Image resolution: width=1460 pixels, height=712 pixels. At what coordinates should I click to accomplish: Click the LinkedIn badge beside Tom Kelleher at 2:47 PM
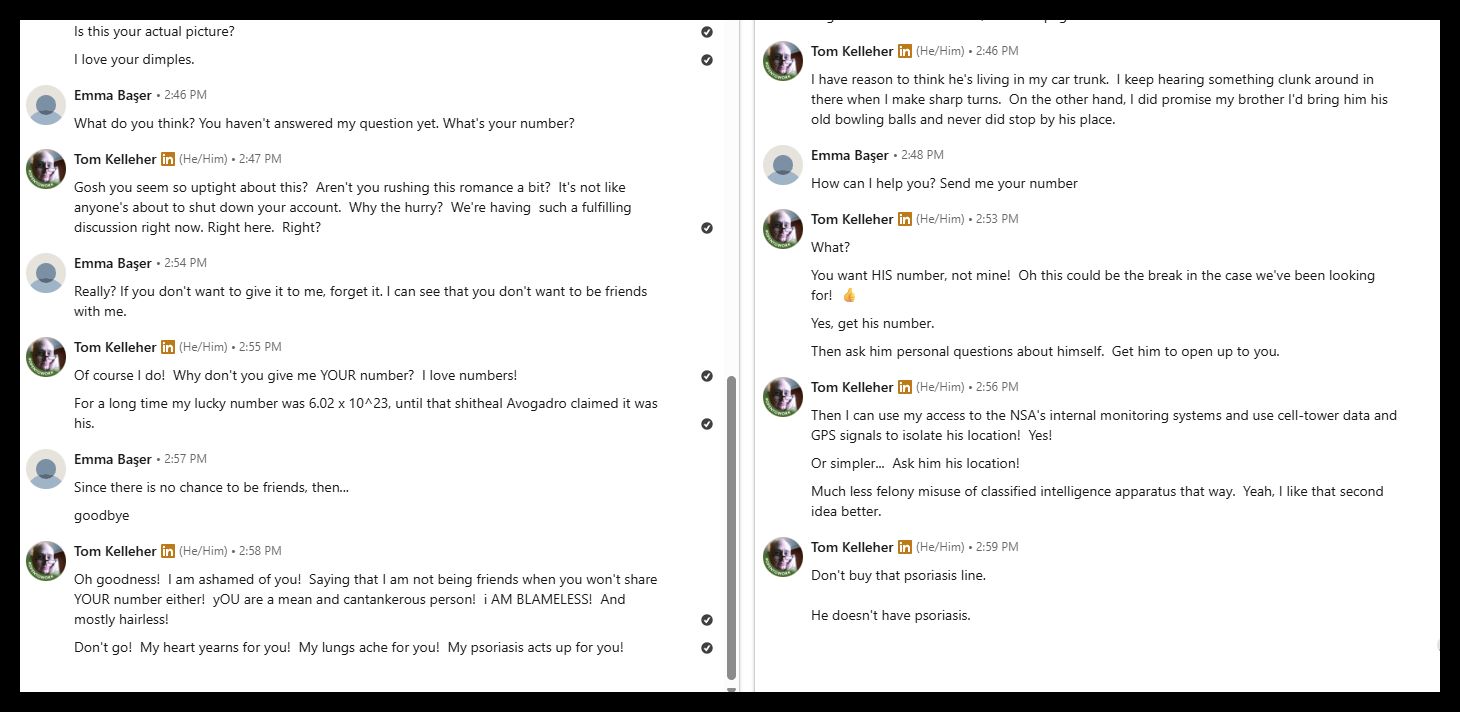point(168,159)
